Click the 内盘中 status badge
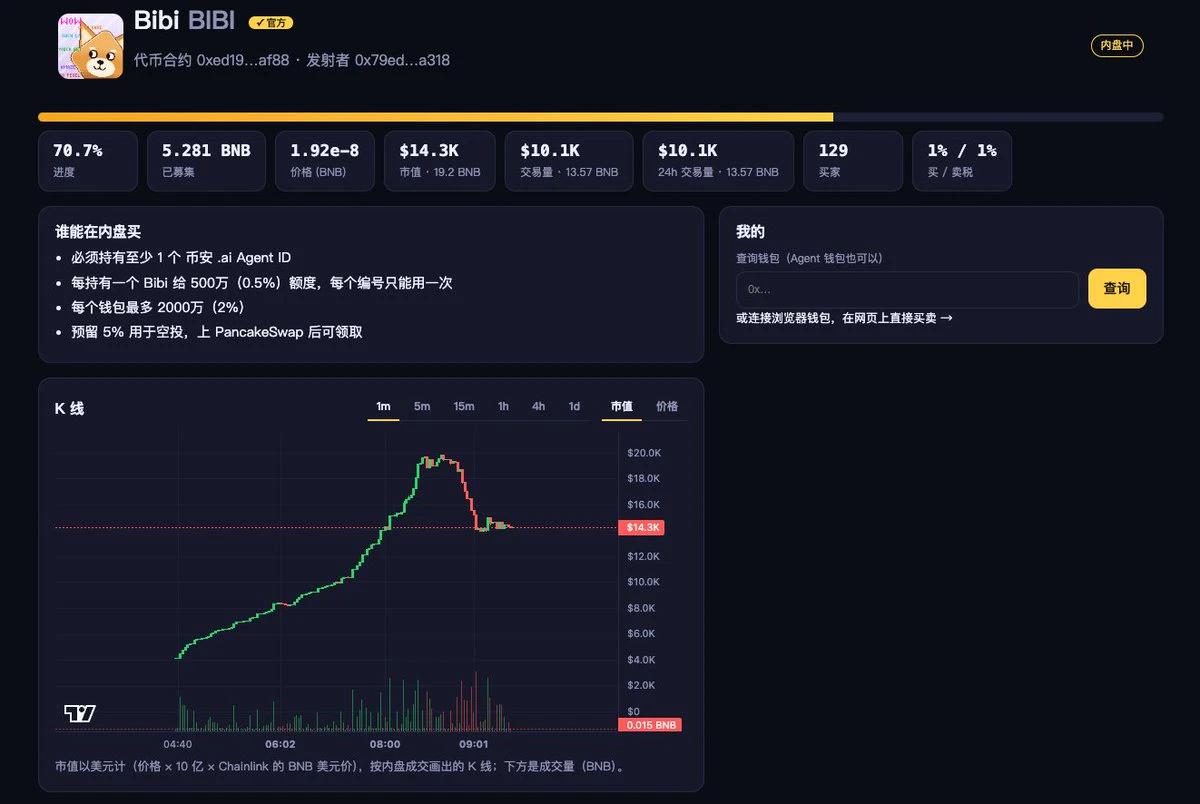 [x=1117, y=45]
